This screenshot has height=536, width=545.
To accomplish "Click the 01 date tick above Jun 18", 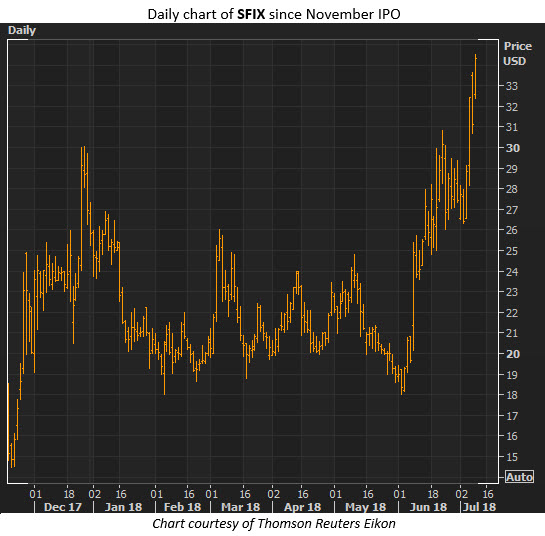I will point(399,494).
